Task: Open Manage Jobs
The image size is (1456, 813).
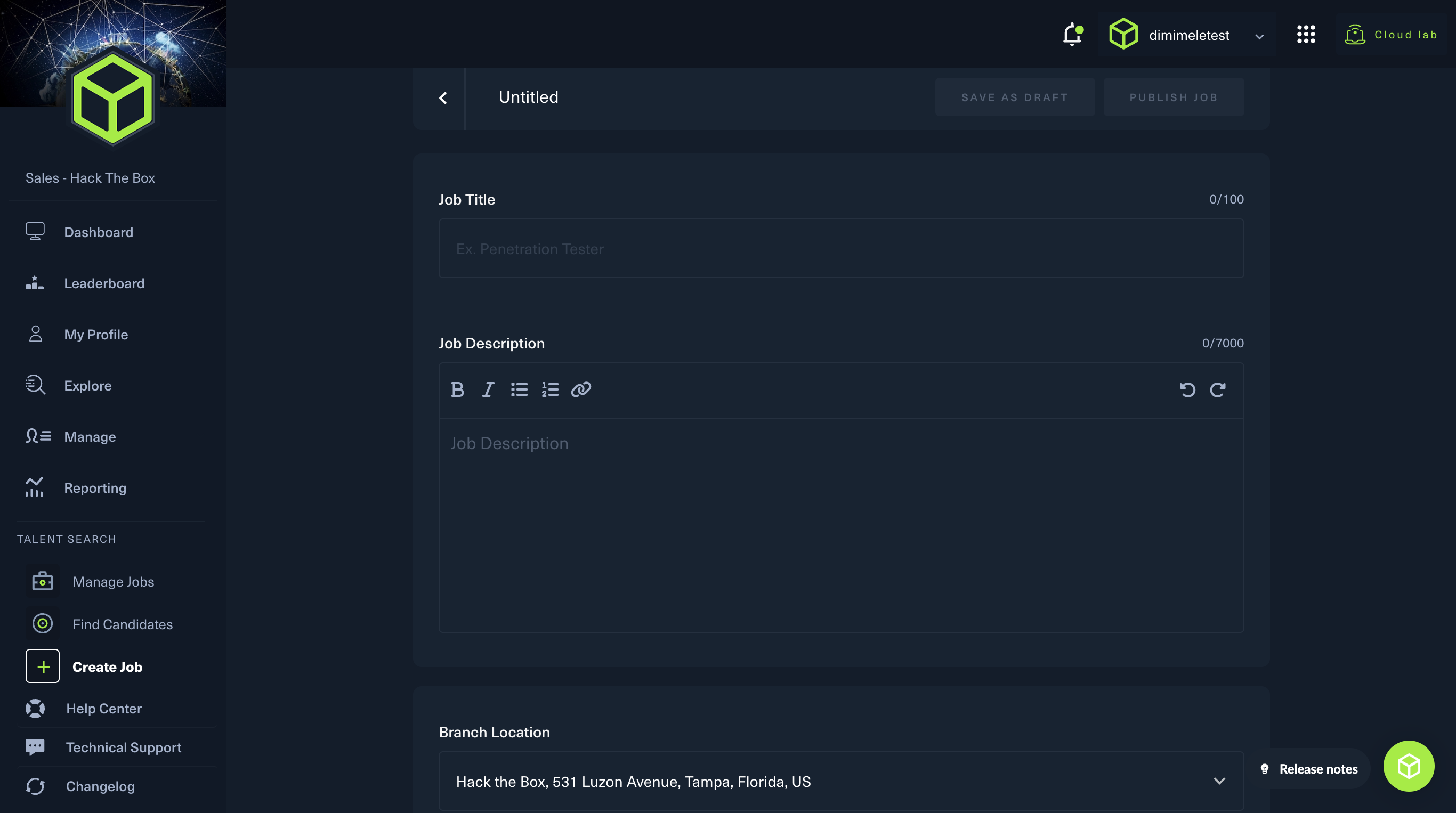Action: coord(114,581)
